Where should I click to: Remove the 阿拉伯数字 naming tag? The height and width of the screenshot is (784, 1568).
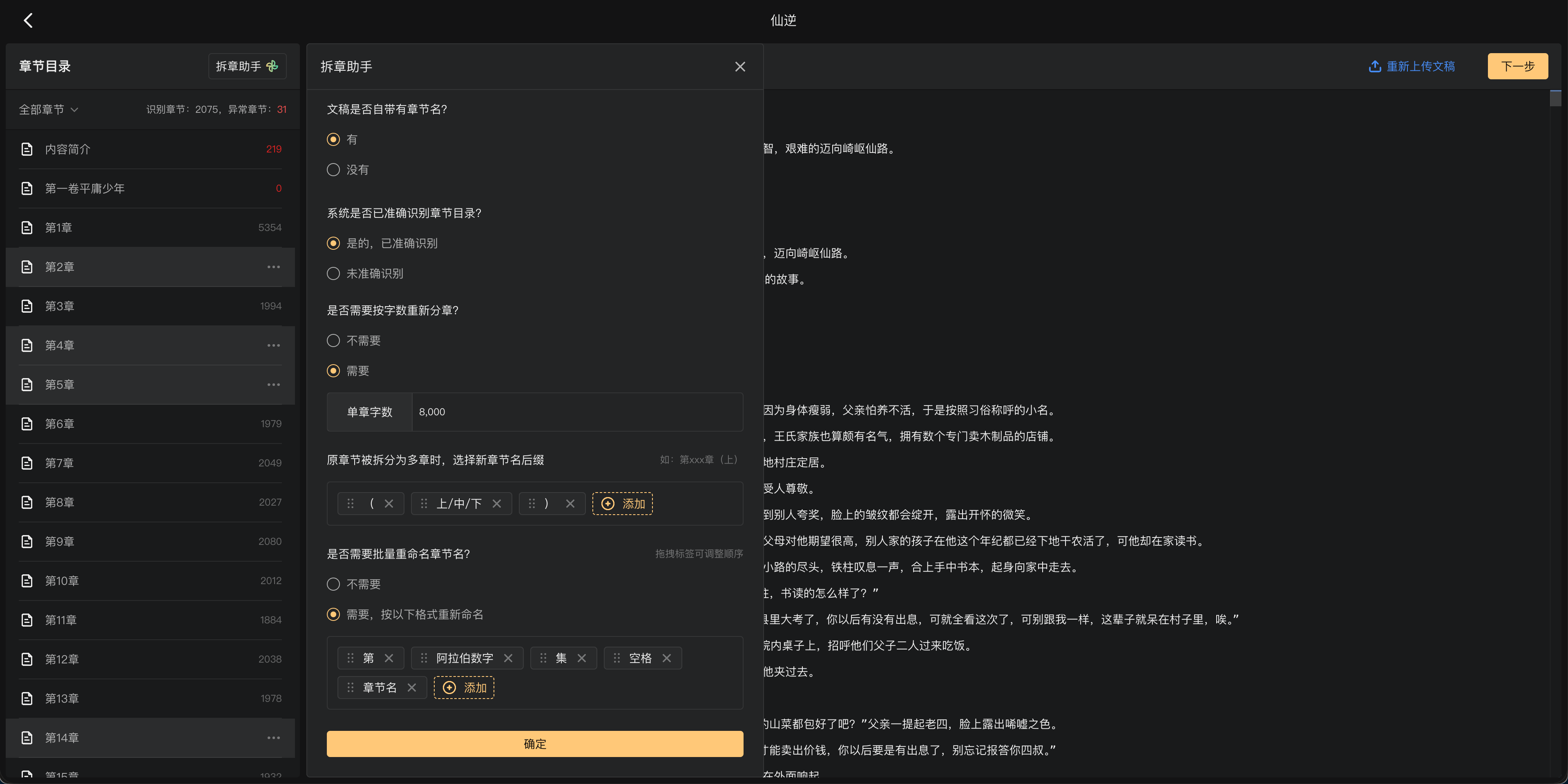508,658
